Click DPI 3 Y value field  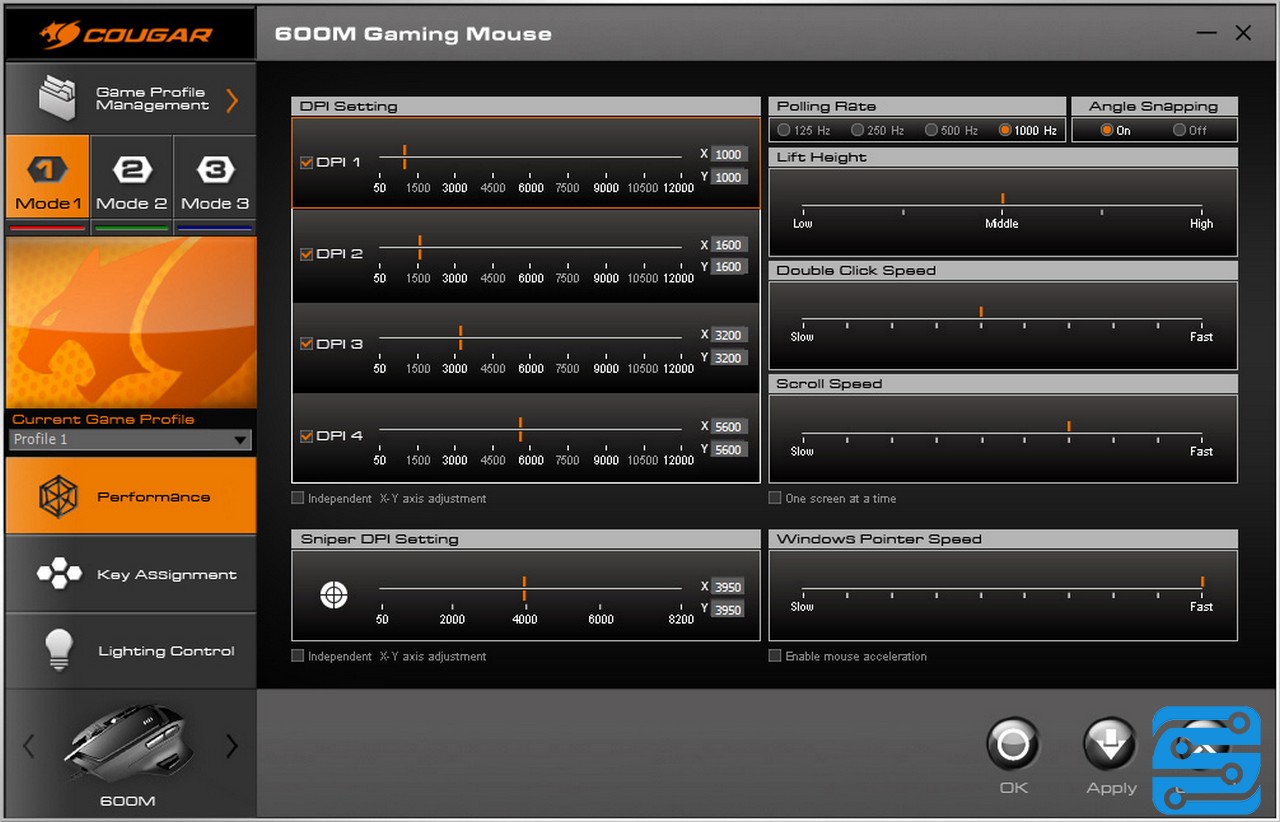729,358
